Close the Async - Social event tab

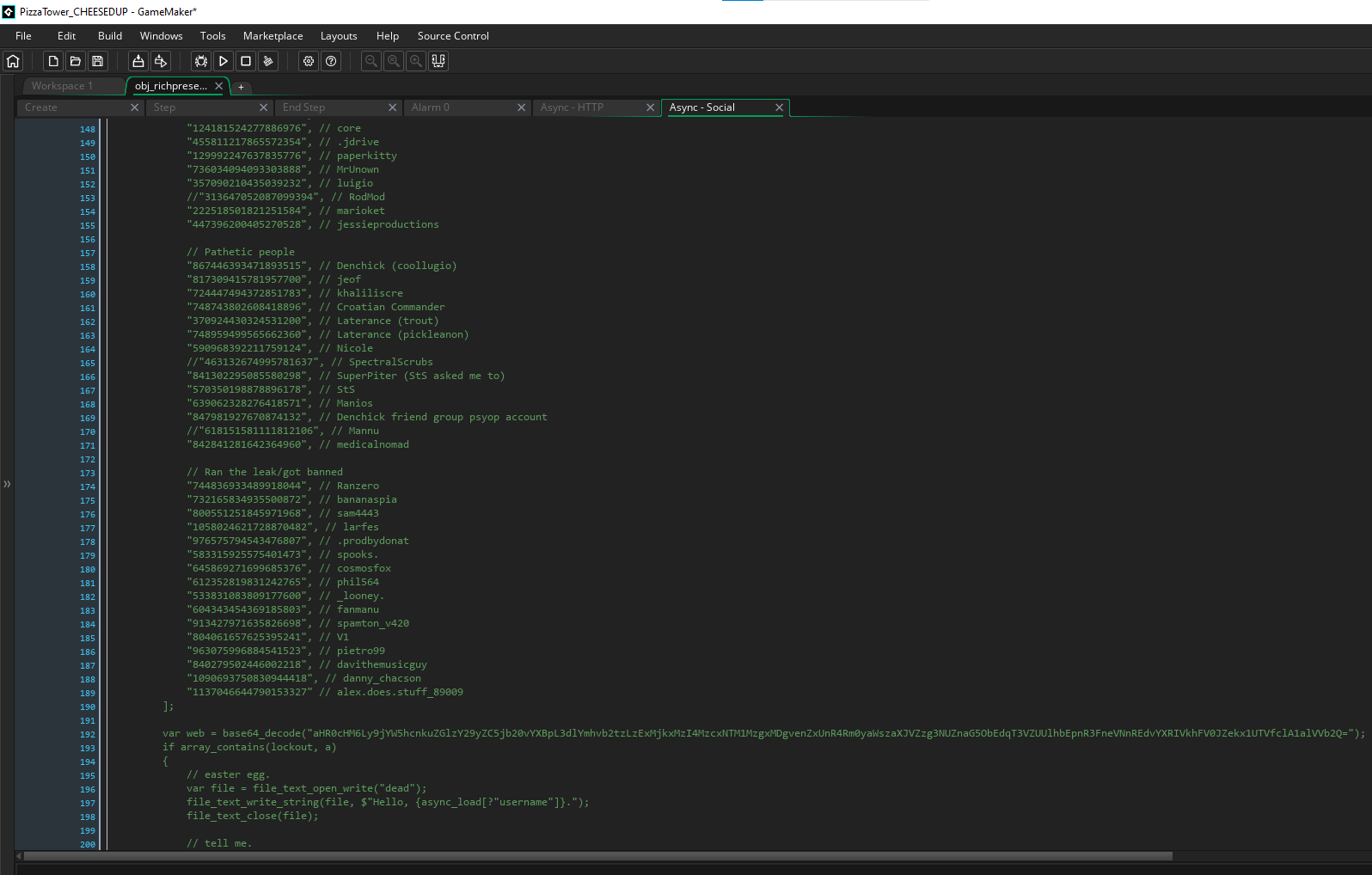779,107
